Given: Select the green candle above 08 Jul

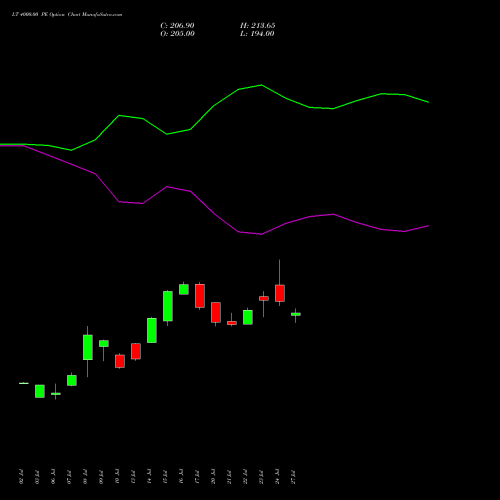Looking at the screenshot, I should pyautogui.click(x=88, y=347).
